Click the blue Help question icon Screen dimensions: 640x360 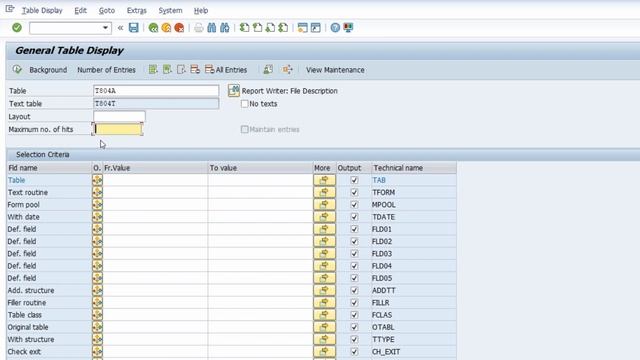tap(335, 28)
